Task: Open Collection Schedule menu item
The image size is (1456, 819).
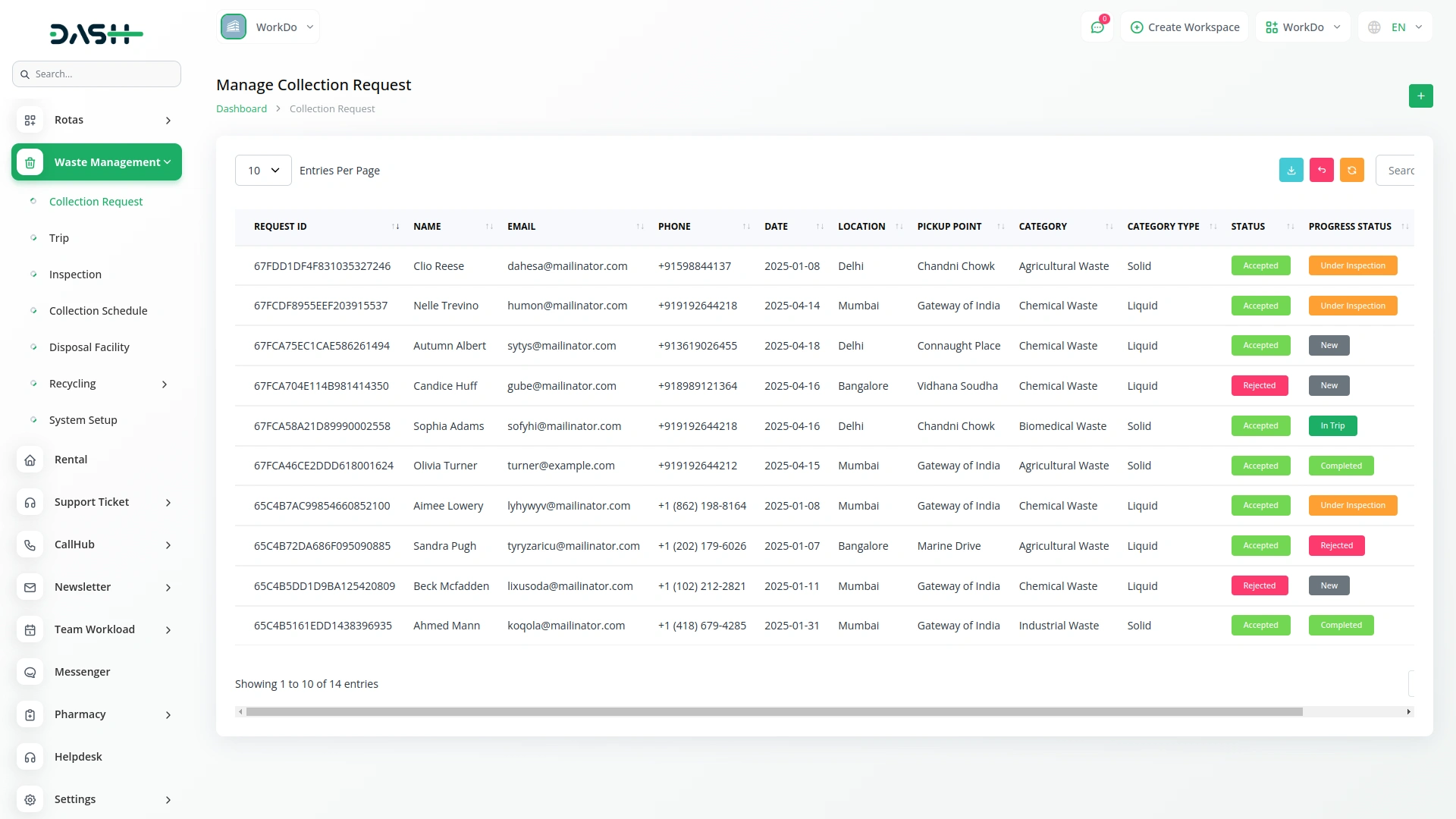Action: pyautogui.click(x=98, y=311)
